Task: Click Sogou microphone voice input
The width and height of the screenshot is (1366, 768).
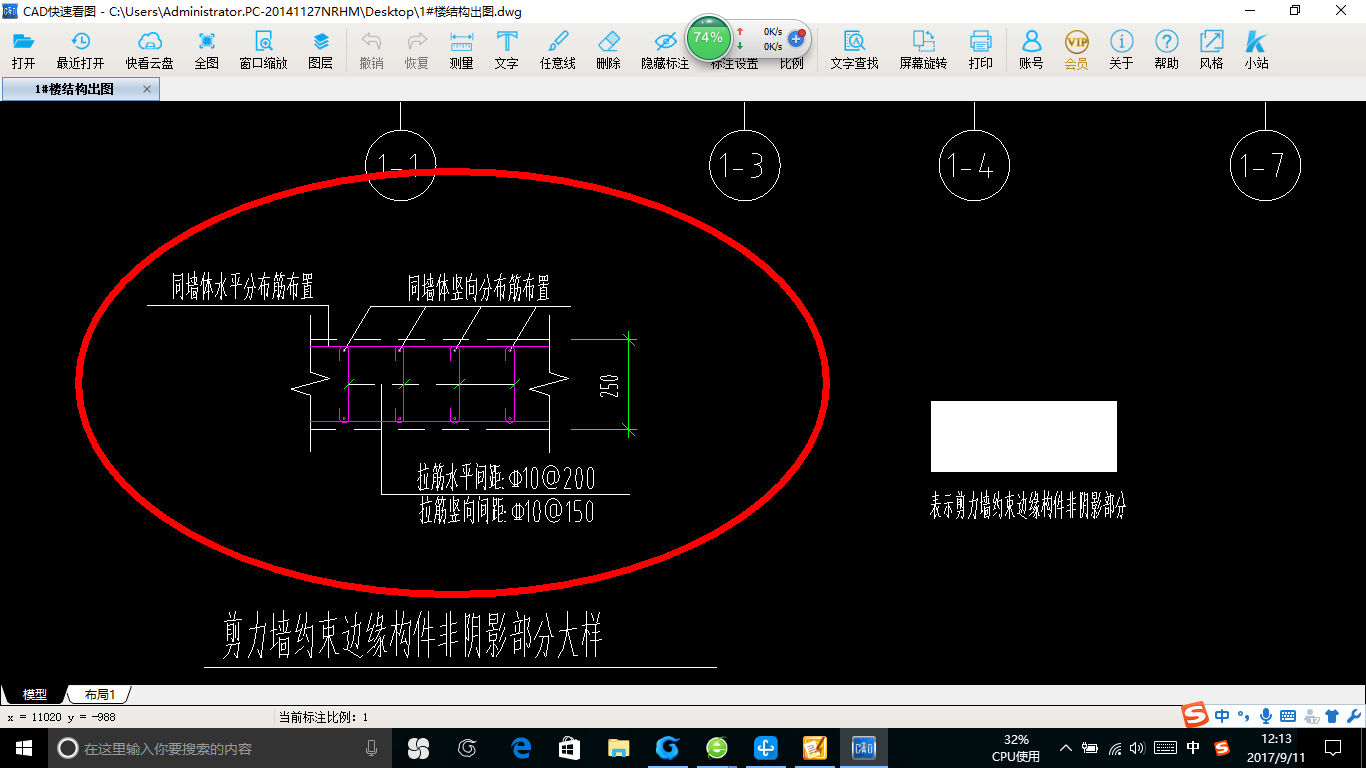Action: coord(1266,716)
